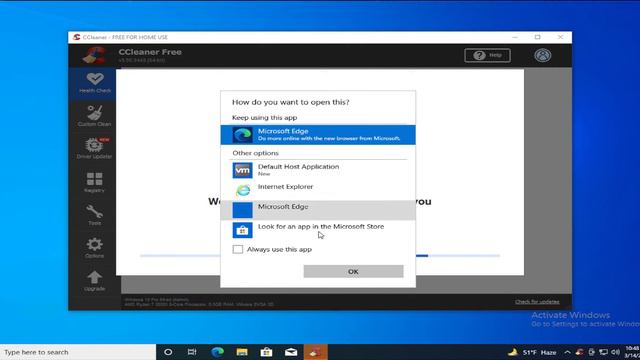Open the Registry section in CCleaner sidebar
Viewport: 640px width, 360px height.
pos(95,182)
